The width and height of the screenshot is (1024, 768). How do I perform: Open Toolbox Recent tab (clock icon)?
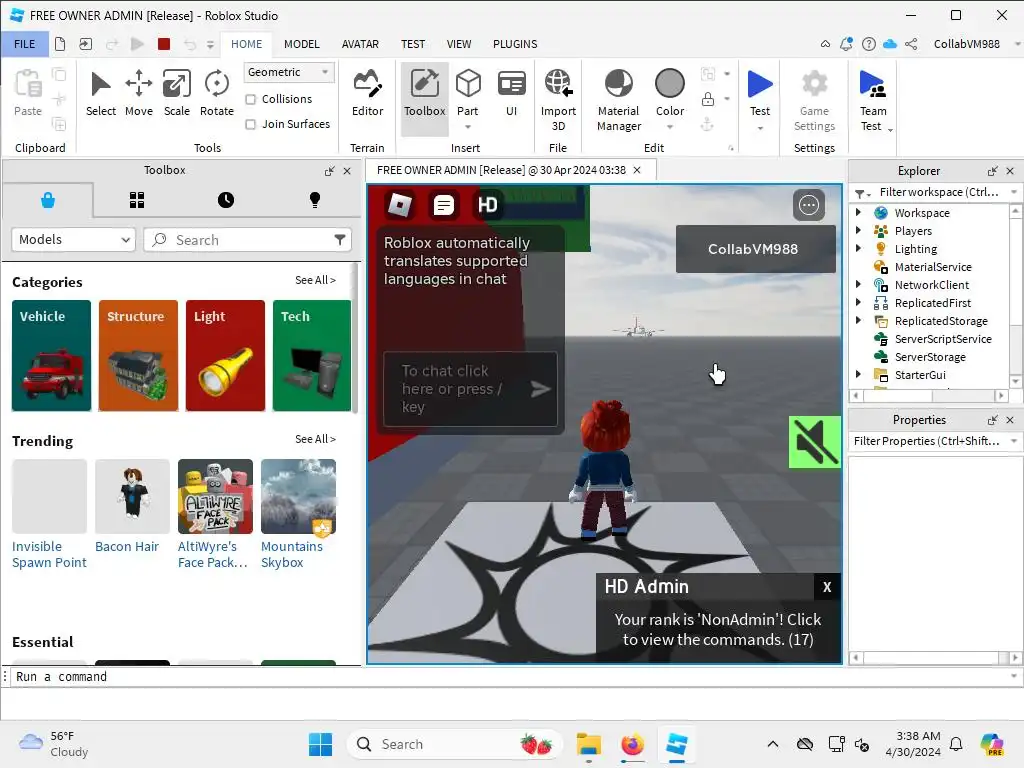point(226,200)
